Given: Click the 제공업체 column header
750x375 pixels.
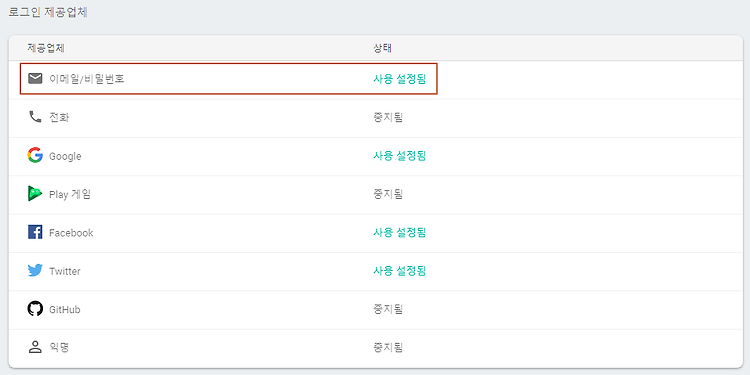Looking at the screenshot, I should 46,48.
